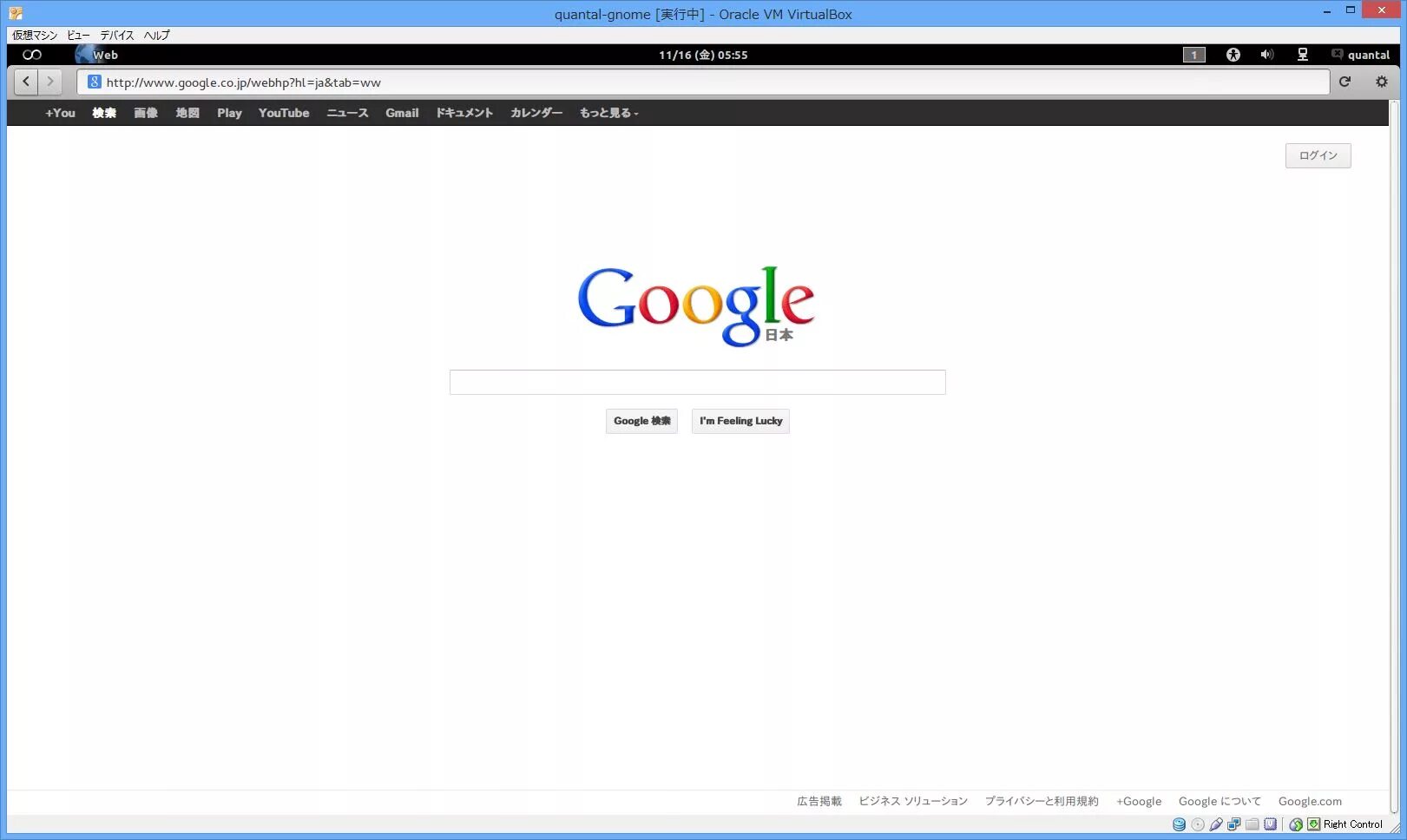Open the 仮想マシン menu
The width and height of the screenshot is (1407, 840).
tap(35, 35)
